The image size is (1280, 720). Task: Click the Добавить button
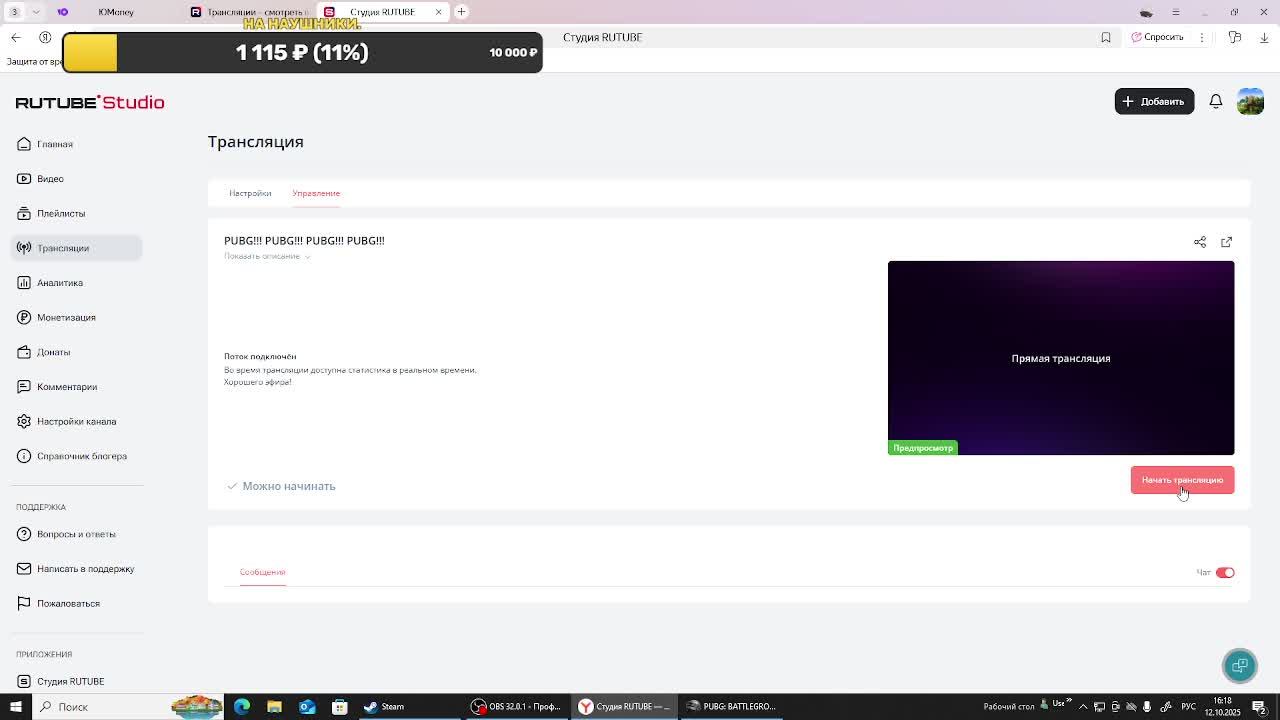pos(1154,101)
